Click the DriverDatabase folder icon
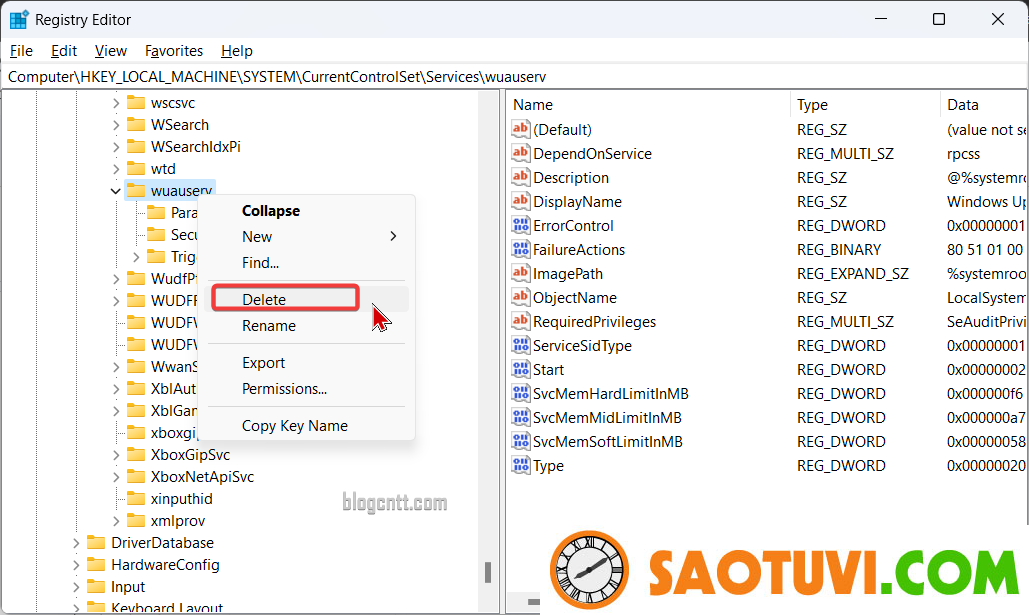Viewport: 1029px width, 615px height. tap(96, 542)
